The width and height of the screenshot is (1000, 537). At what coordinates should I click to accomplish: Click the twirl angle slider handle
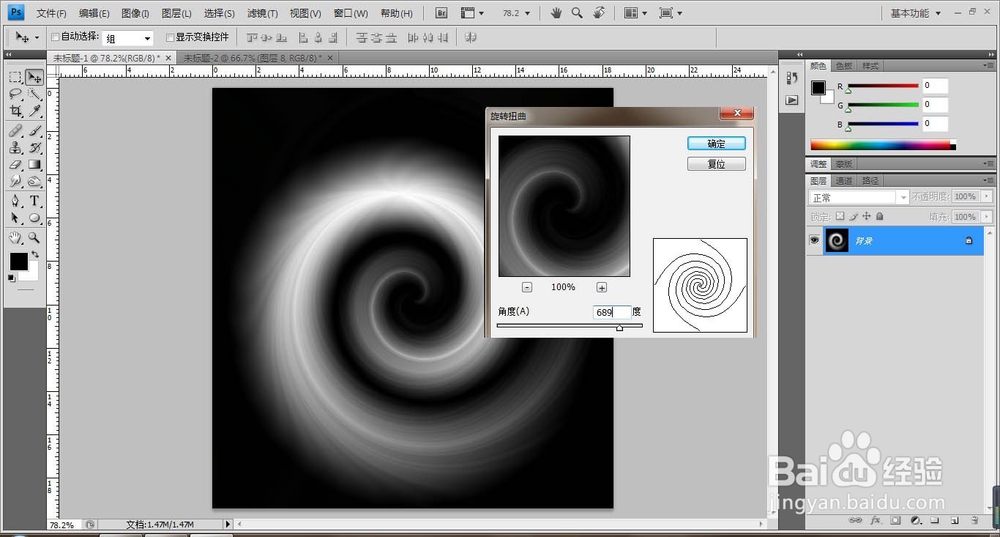pos(619,327)
